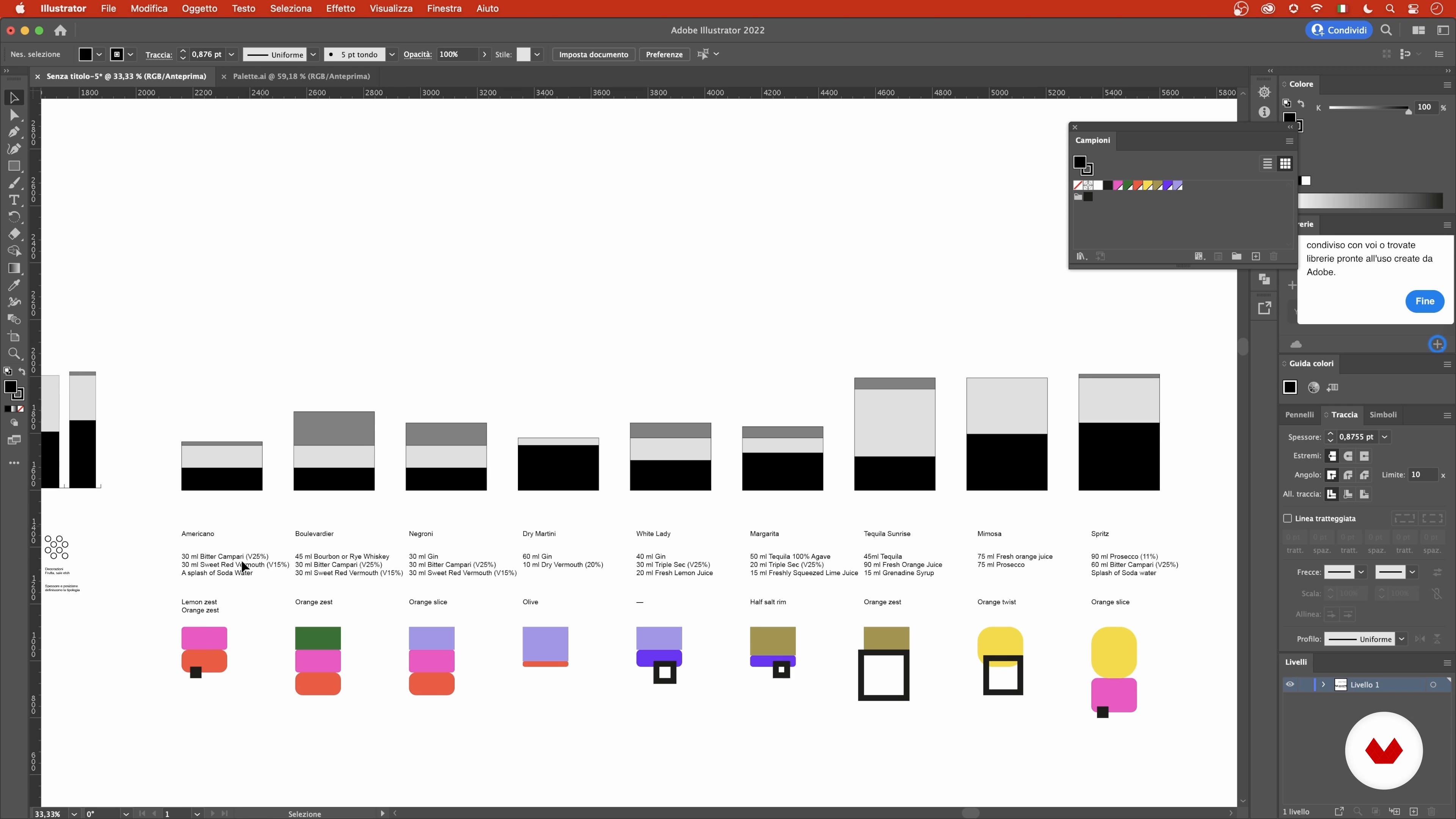
Task: Open the Uniforme stroke profile dropdown
Action: [1401, 639]
